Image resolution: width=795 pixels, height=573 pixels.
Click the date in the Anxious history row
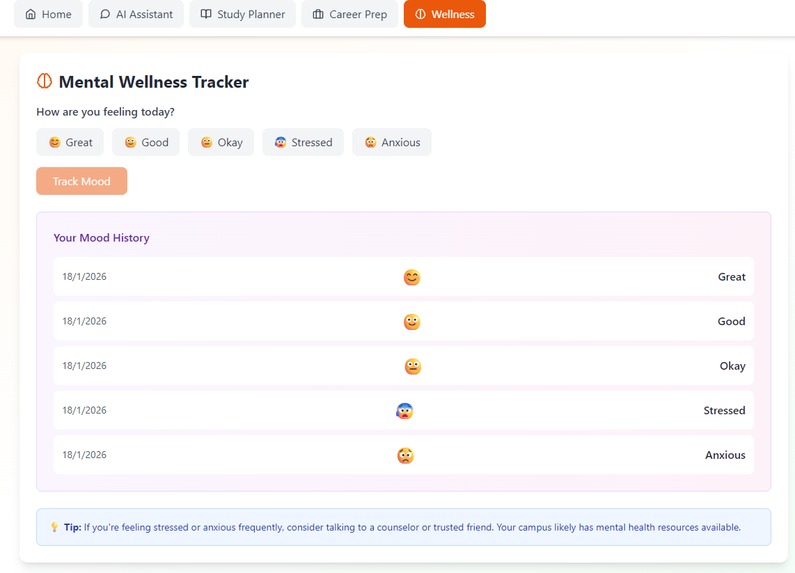[x=85, y=455]
